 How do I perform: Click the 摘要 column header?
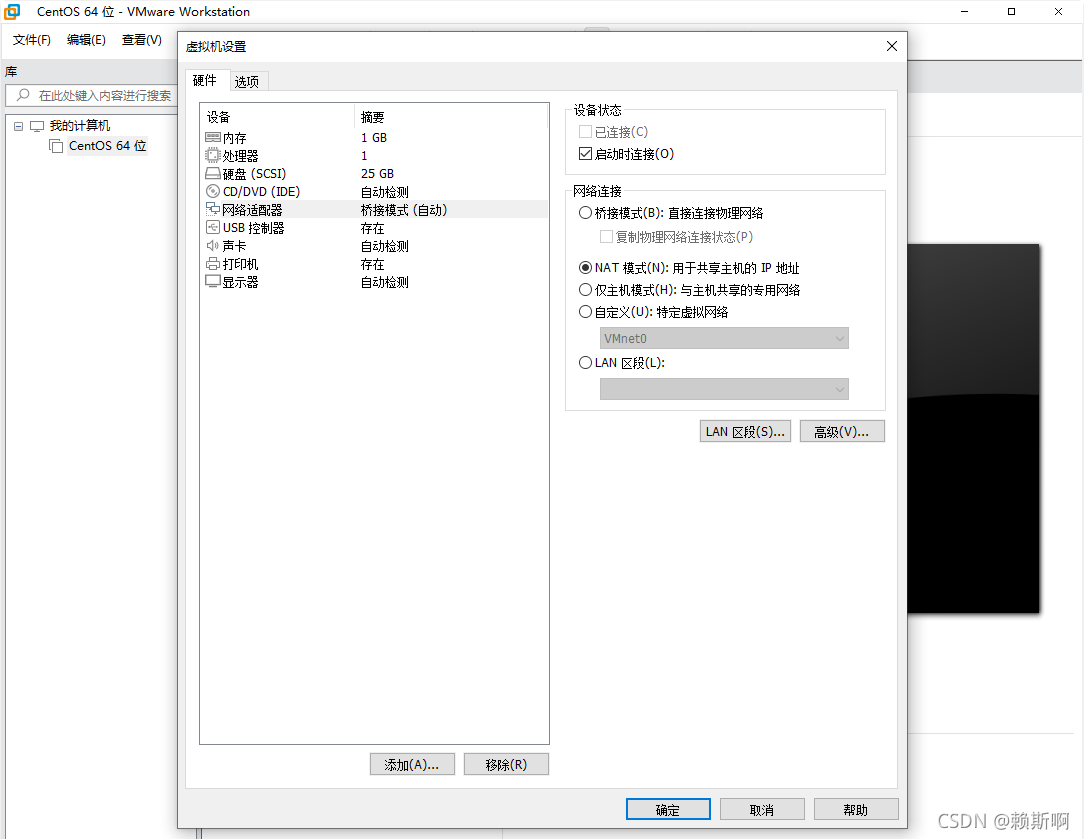[373, 117]
